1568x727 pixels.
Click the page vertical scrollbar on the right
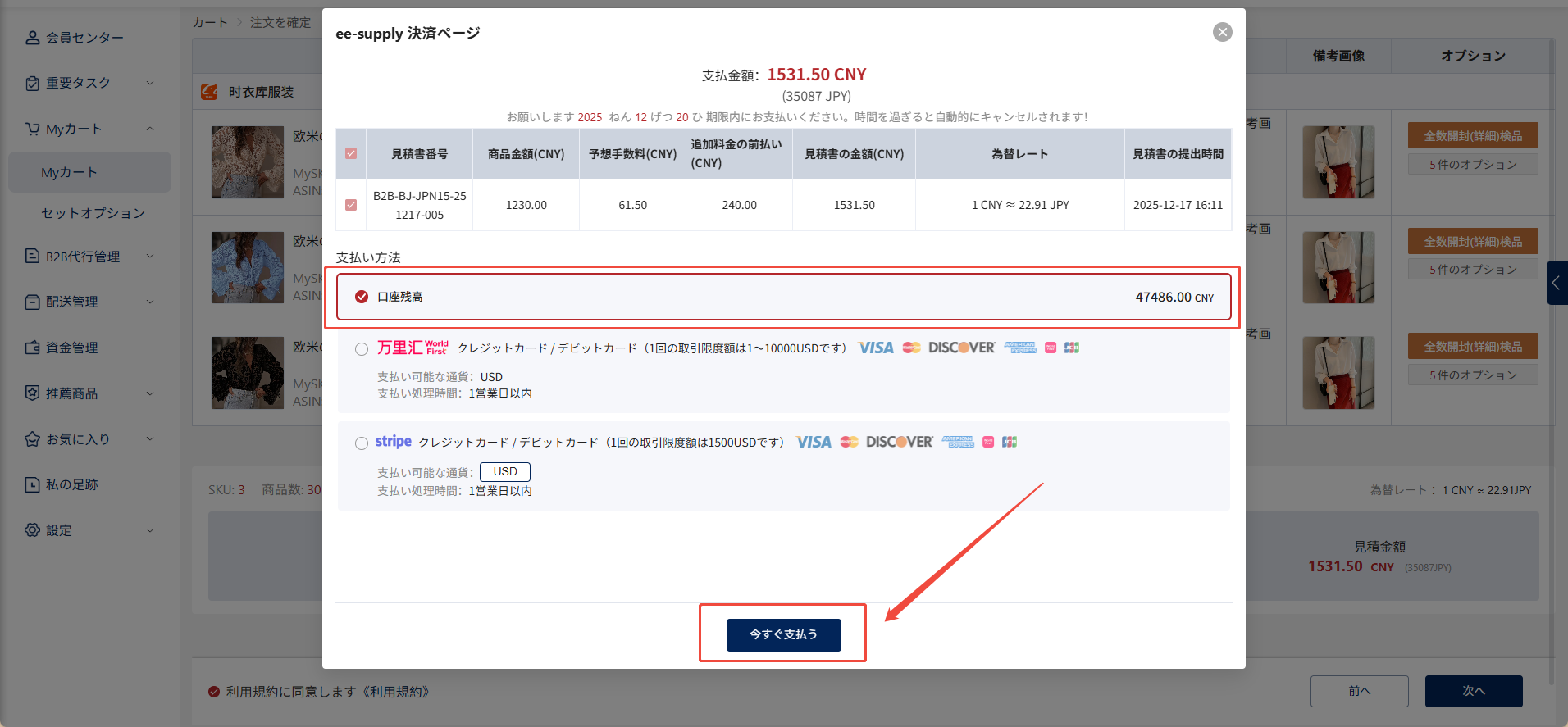[x=1551, y=361]
